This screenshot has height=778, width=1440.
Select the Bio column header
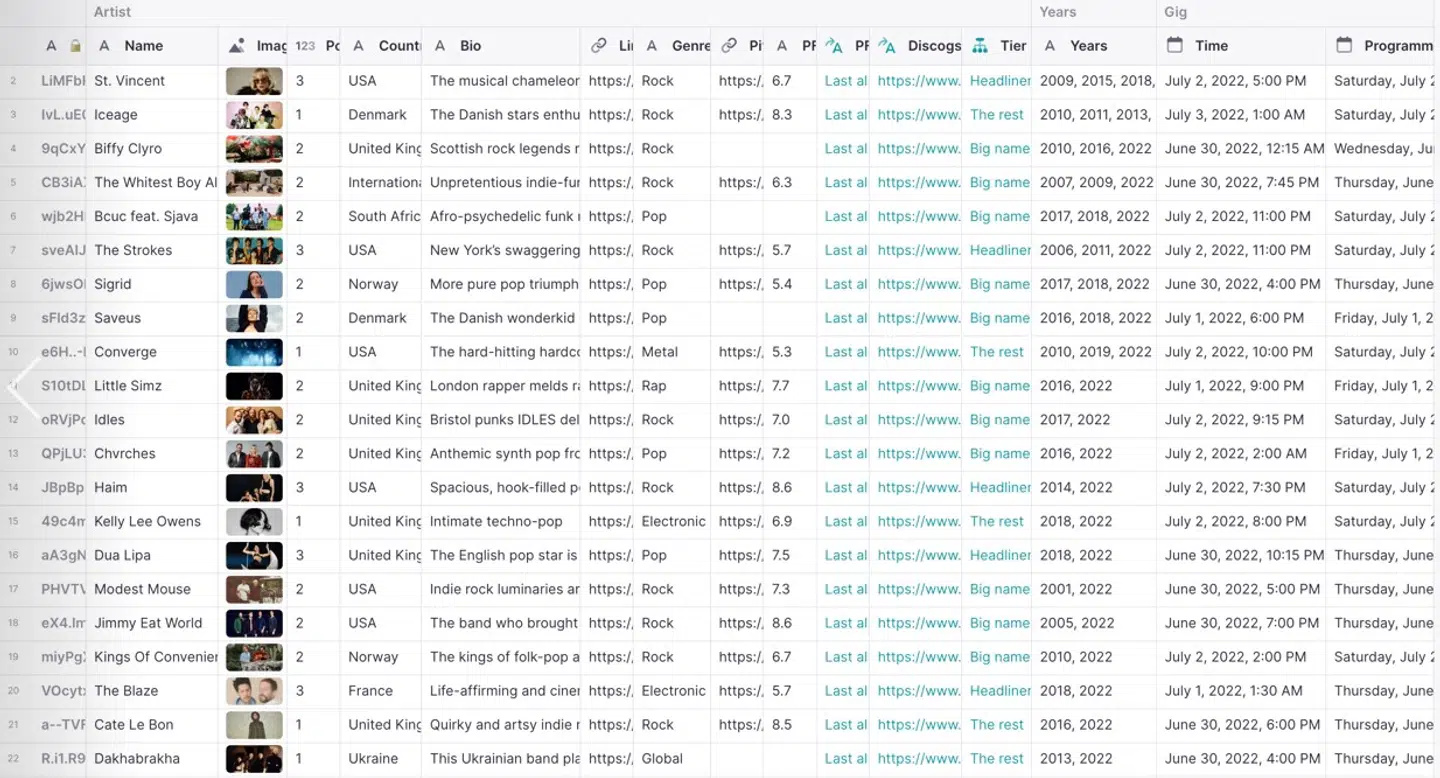point(470,46)
